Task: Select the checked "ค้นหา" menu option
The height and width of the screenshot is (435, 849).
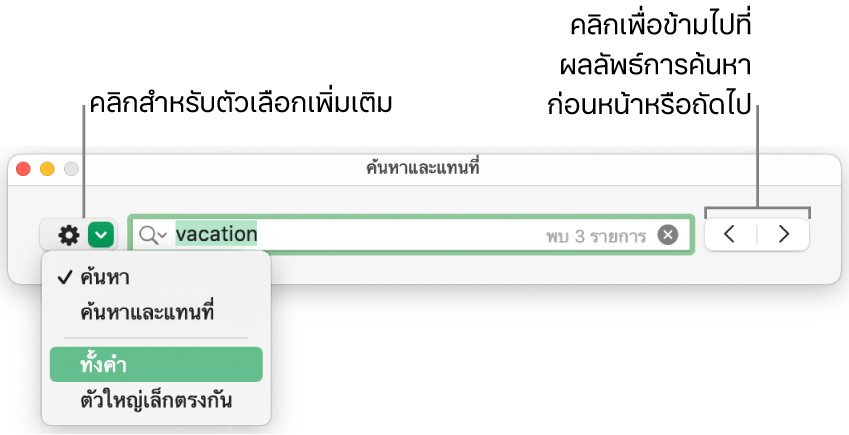Action: [105, 278]
